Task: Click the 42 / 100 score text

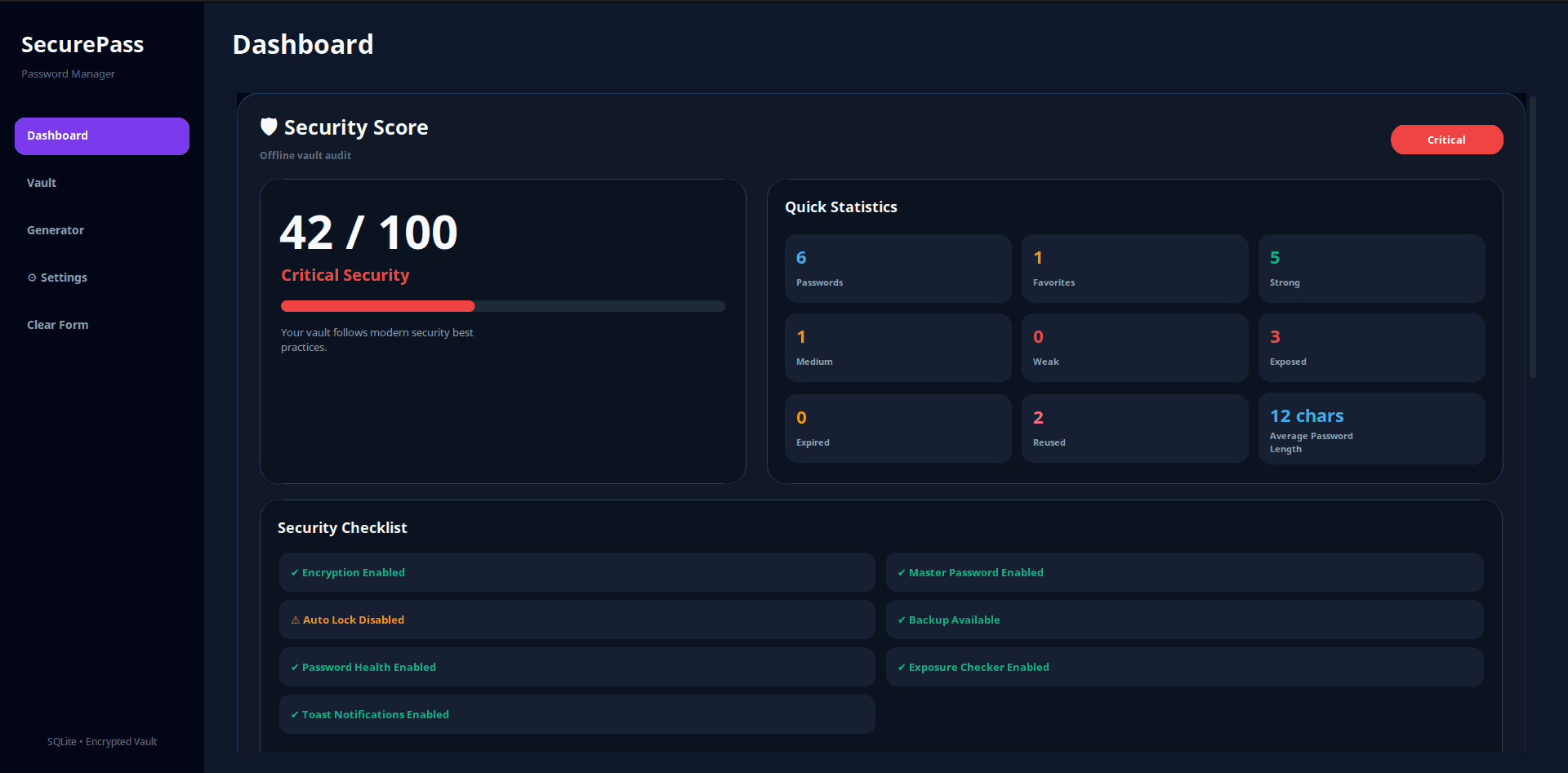Action: click(x=368, y=233)
